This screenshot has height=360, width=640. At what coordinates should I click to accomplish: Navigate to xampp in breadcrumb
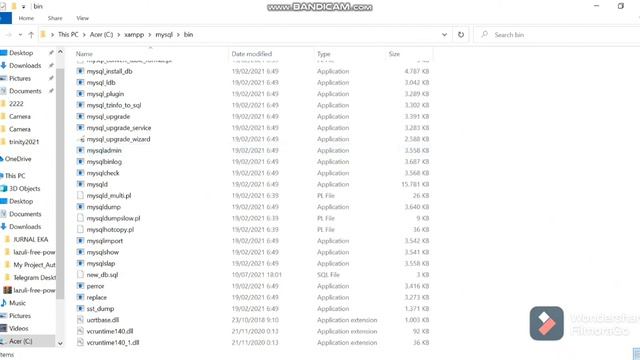[x=134, y=35]
